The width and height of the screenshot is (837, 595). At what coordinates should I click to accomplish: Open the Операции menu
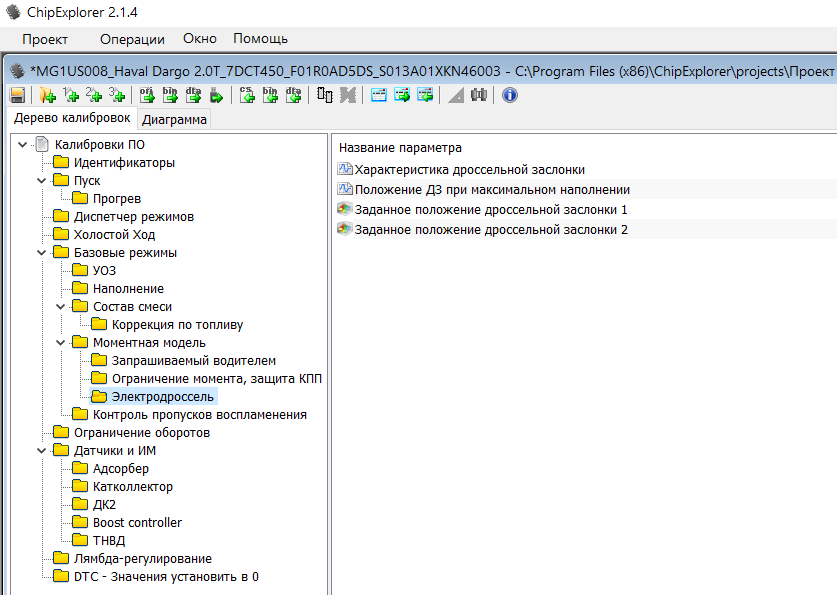click(x=132, y=39)
